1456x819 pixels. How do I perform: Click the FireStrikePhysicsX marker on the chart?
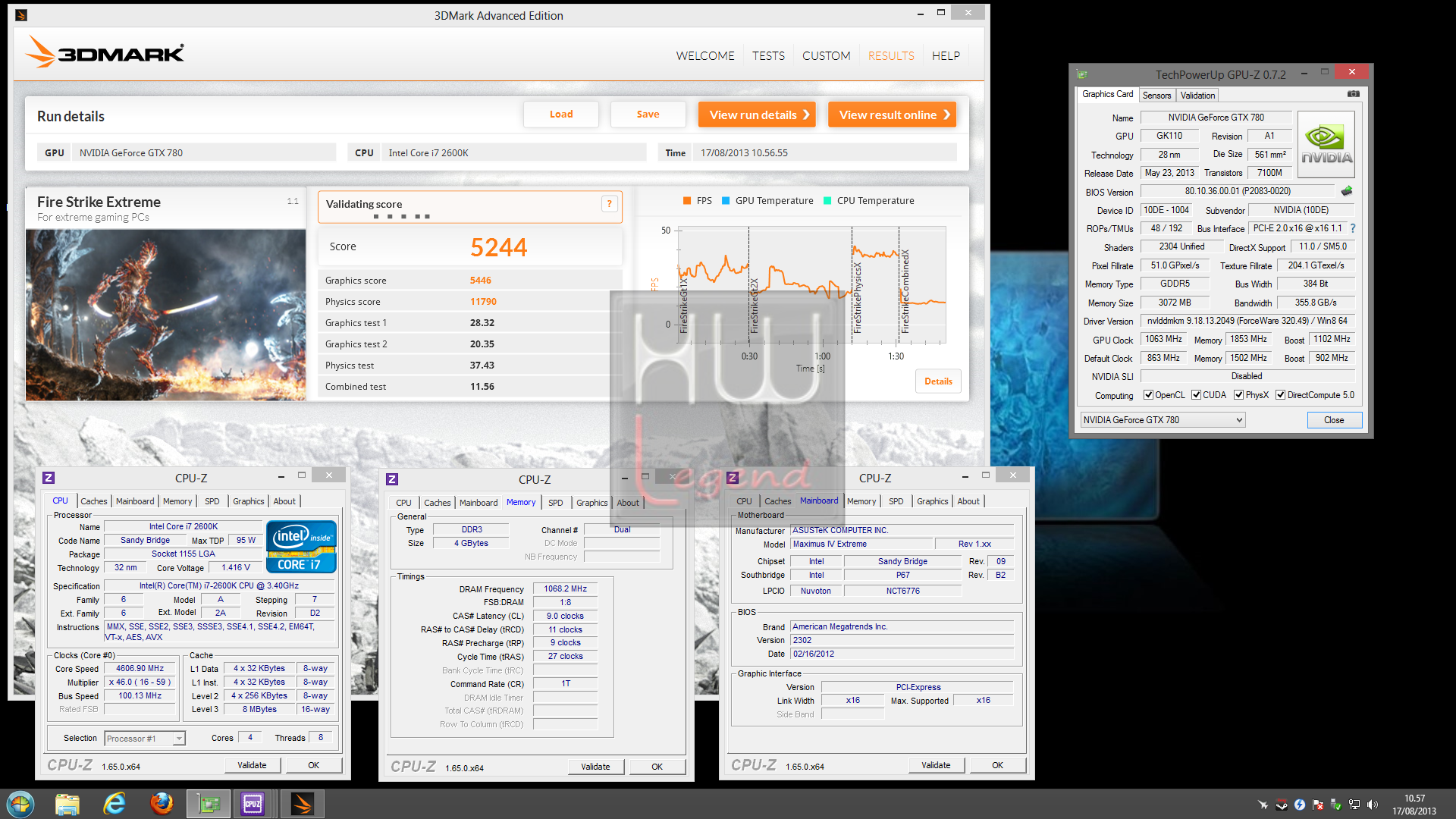(857, 298)
